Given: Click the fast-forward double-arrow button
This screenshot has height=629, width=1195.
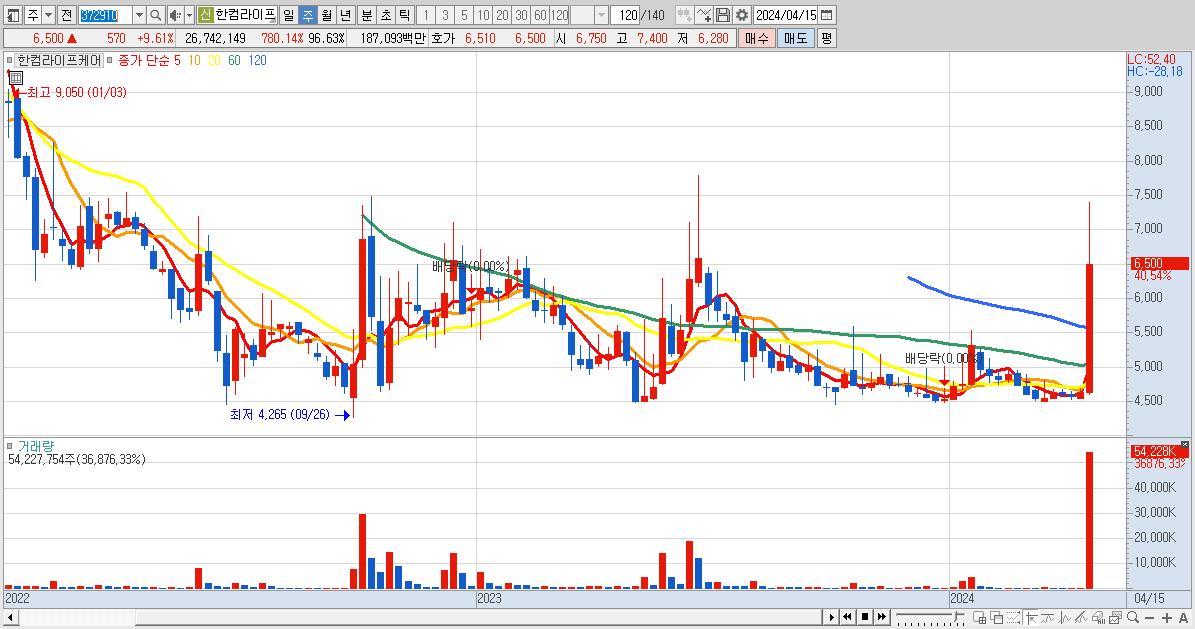Looking at the screenshot, I should (x=882, y=617).
